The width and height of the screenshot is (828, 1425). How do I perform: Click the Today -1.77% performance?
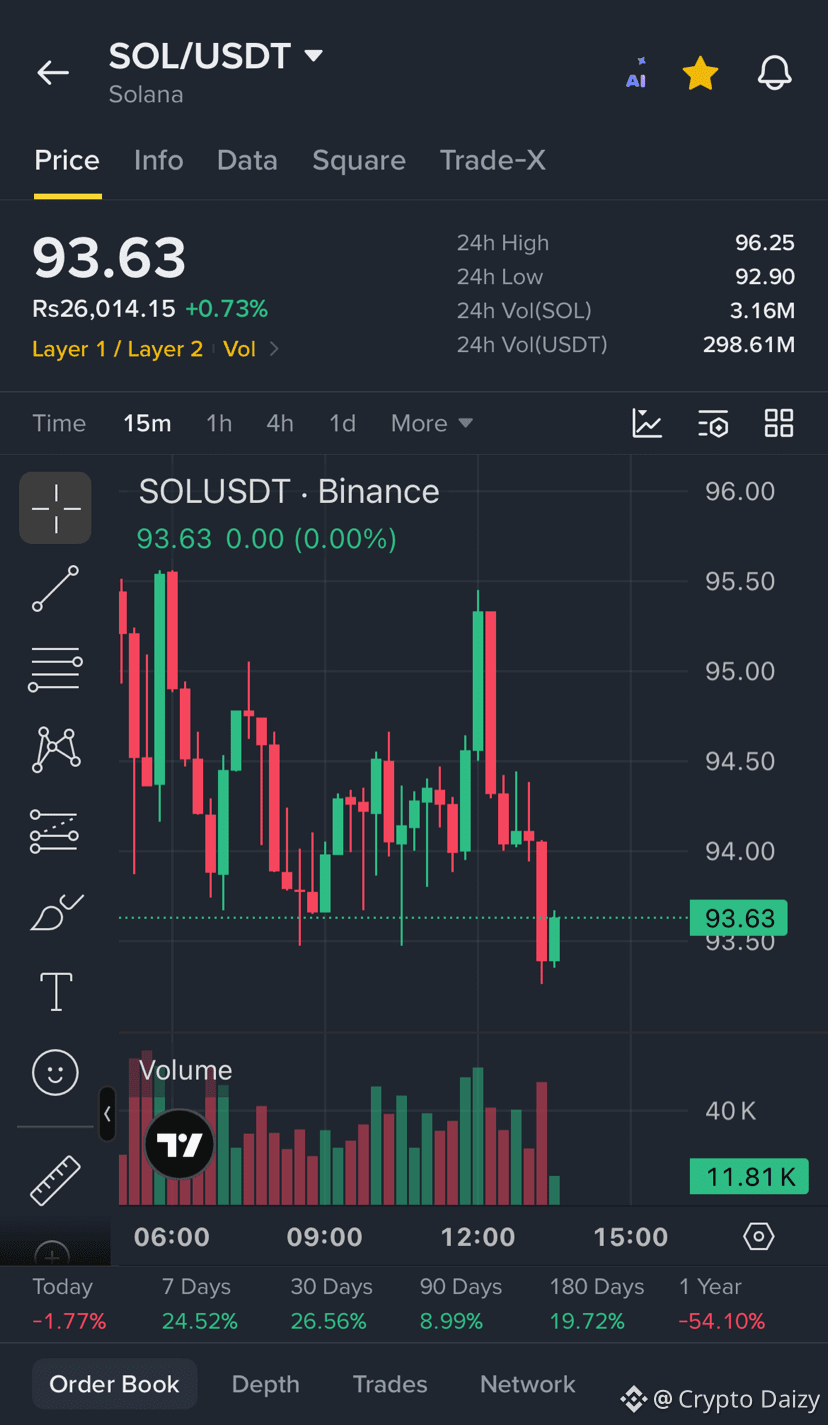pos(69,1304)
